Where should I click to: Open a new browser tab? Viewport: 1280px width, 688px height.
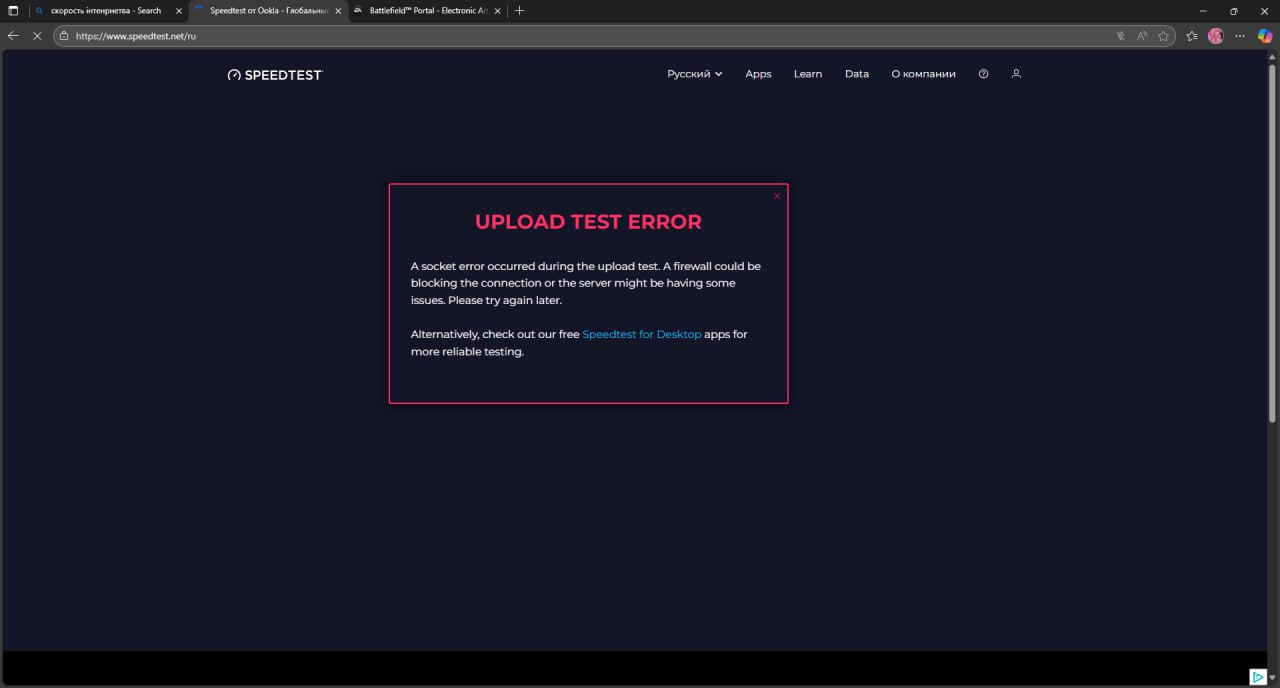tap(519, 11)
